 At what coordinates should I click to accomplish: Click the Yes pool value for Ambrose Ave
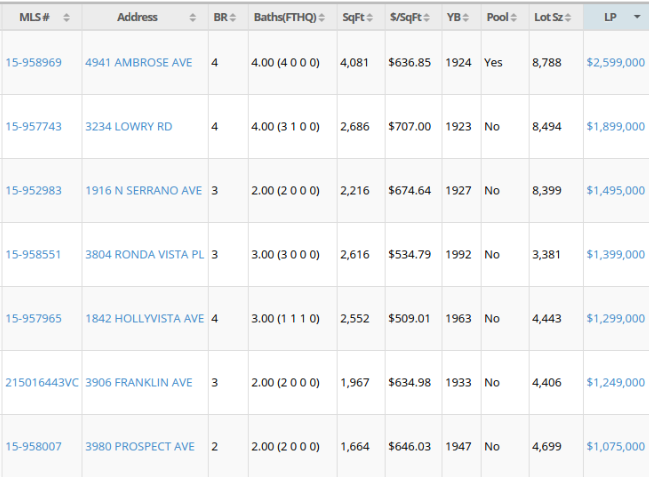click(x=493, y=63)
